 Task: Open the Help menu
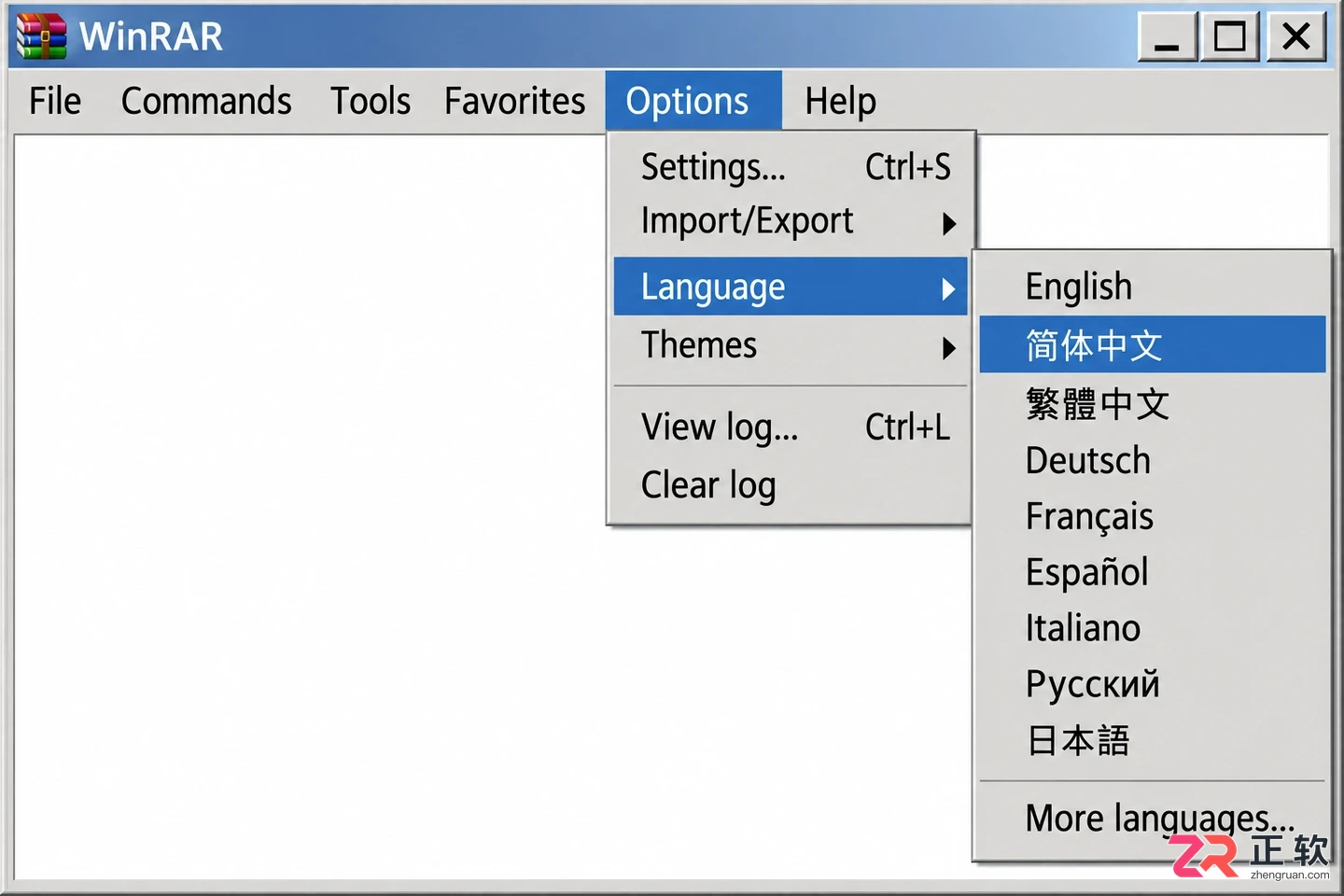click(840, 101)
